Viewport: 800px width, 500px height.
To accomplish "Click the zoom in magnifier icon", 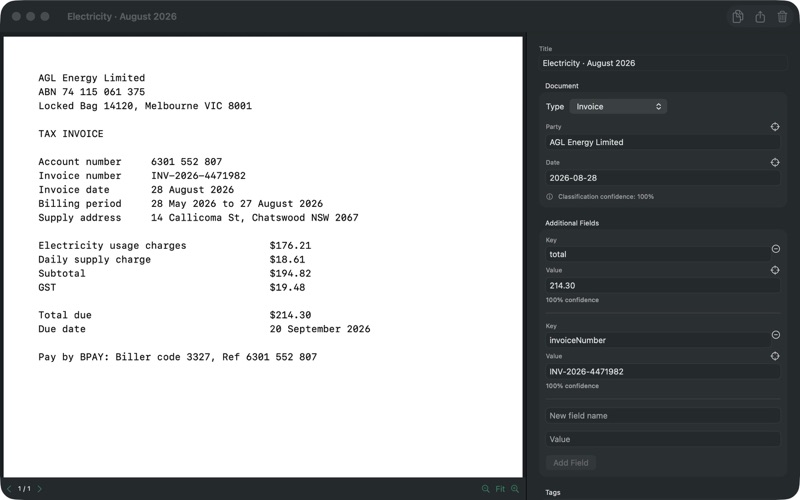I will click(515, 489).
